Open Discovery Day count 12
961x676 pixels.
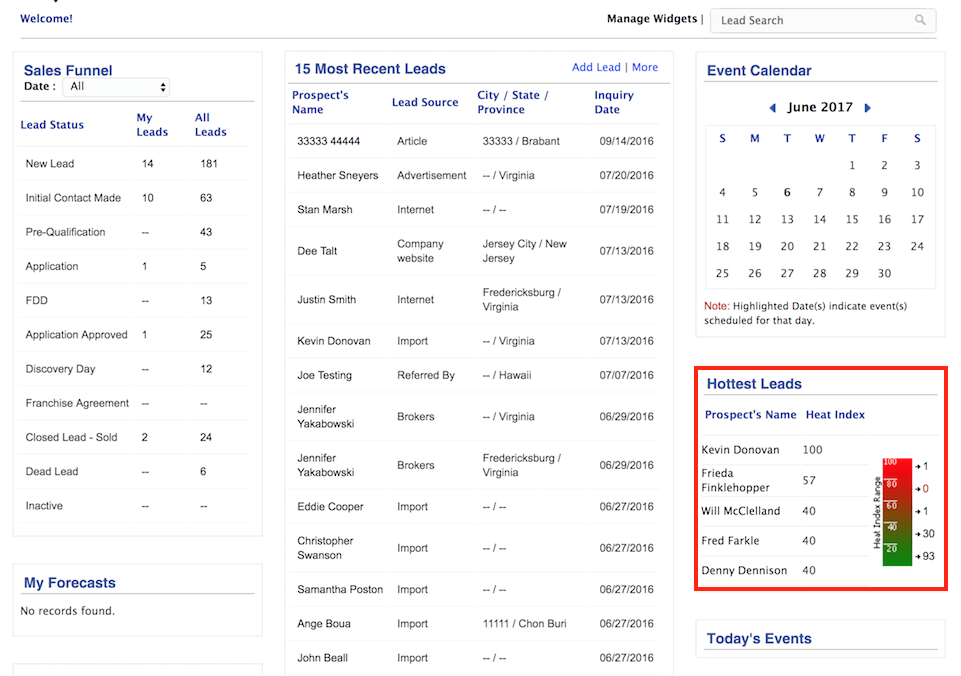click(x=206, y=369)
